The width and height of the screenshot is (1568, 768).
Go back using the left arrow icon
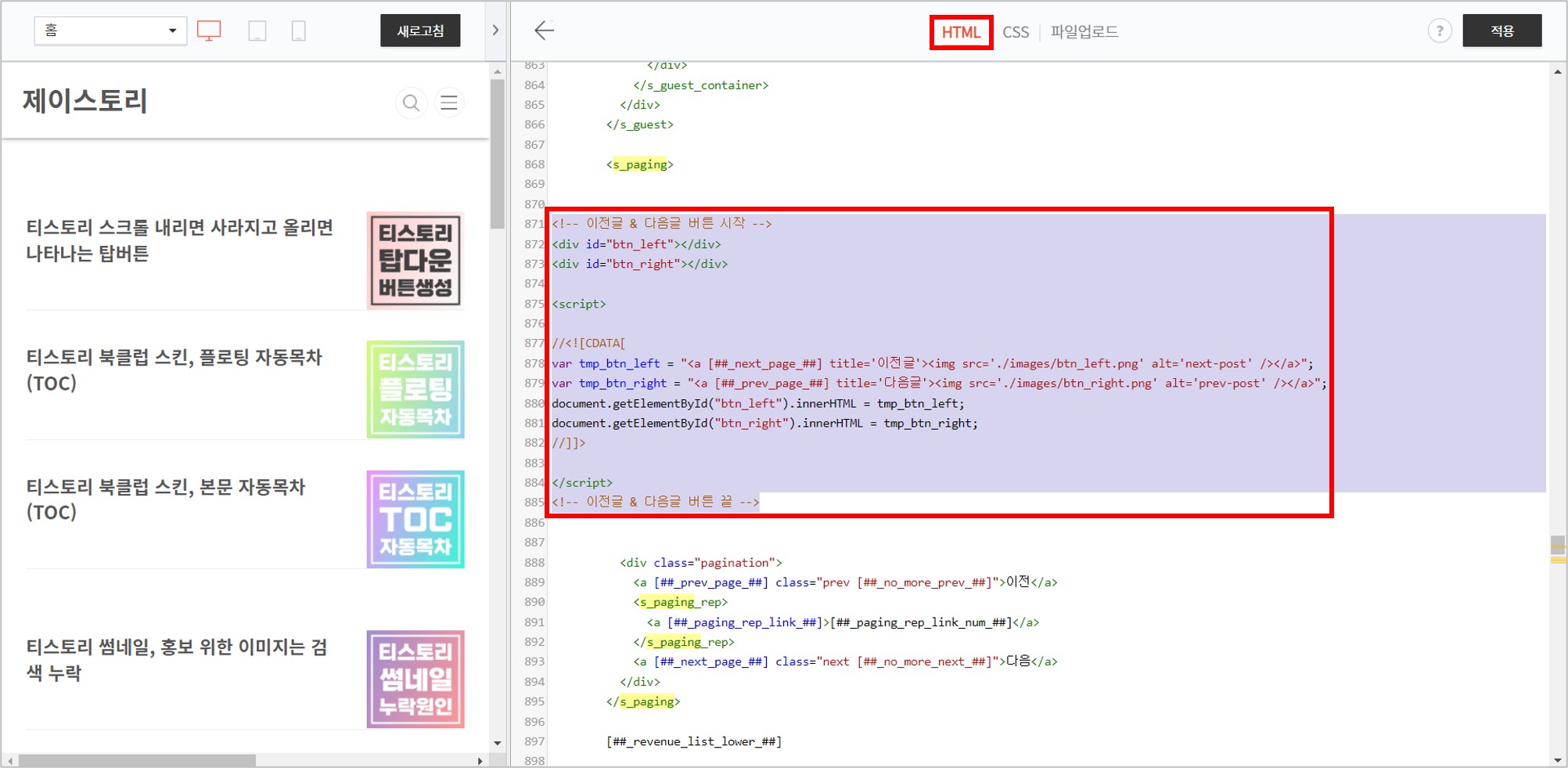(x=544, y=31)
